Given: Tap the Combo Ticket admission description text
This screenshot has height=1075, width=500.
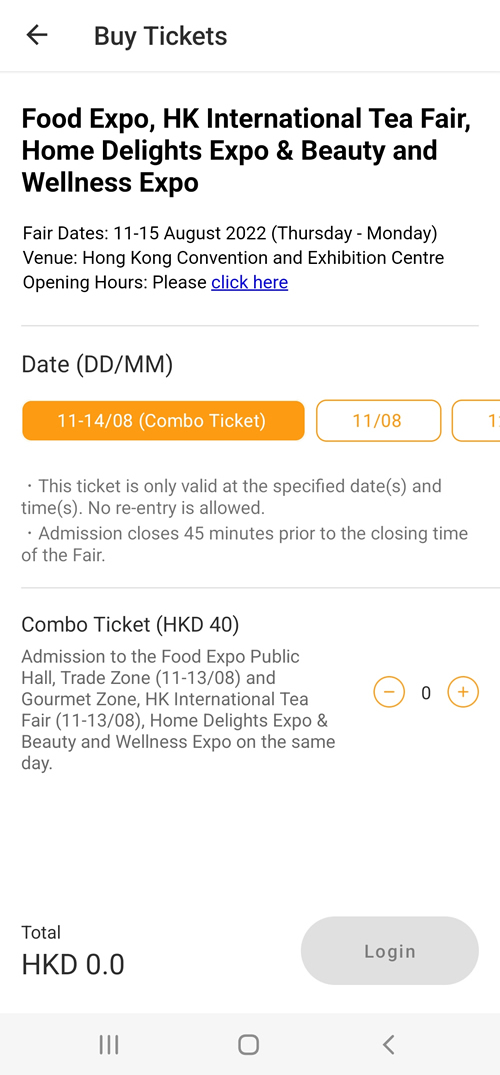Looking at the screenshot, I should [178, 710].
